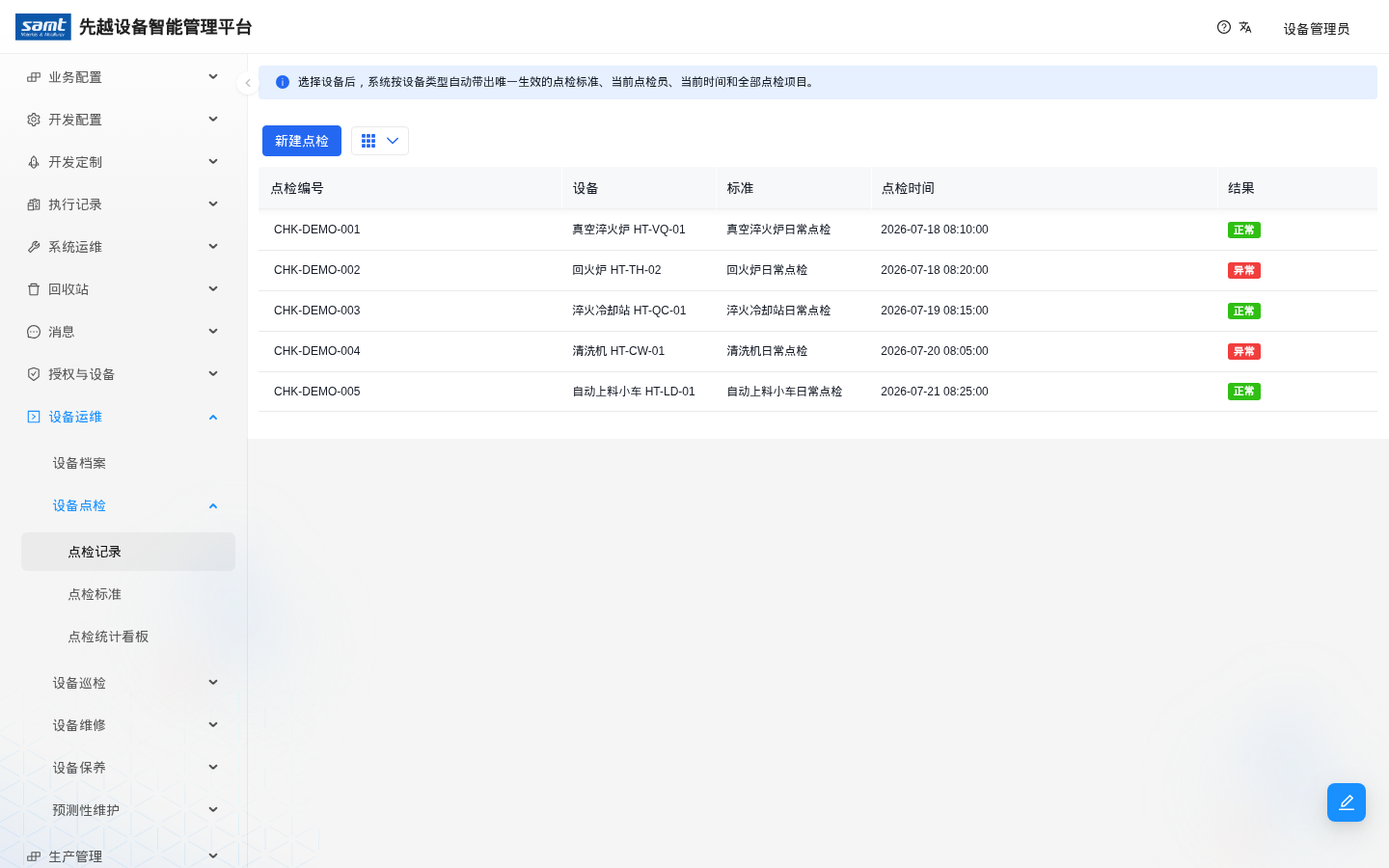Collapse the 设备运维 chevron
This screenshot has height=868, width=1389.
213,417
